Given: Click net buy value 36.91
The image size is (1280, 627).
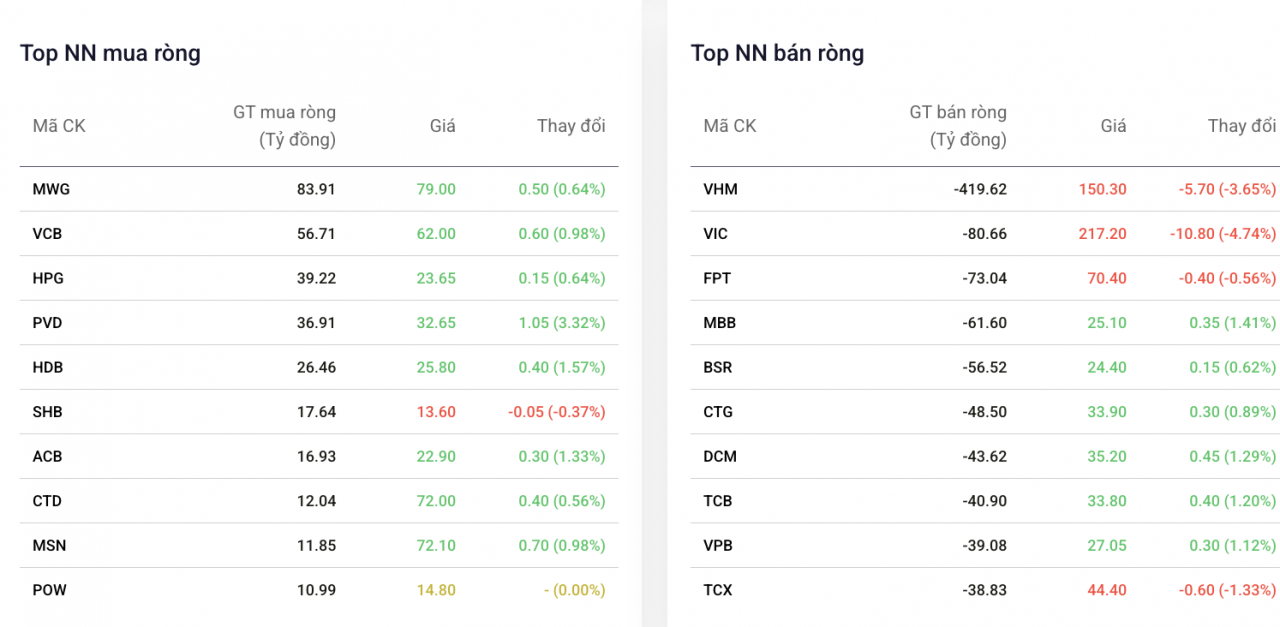Looking at the screenshot, I should [316, 323].
